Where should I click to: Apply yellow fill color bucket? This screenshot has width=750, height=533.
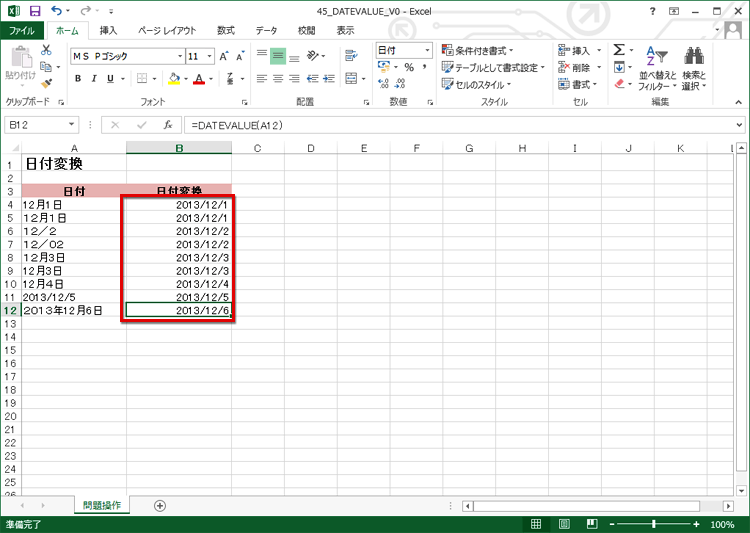coord(174,78)
